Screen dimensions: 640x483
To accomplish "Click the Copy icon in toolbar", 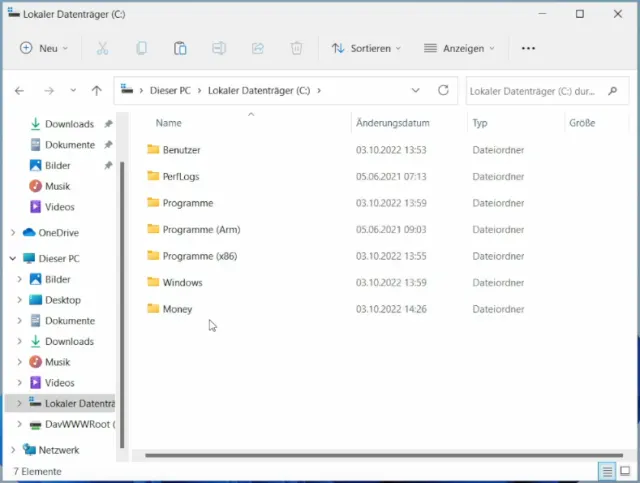I will (141, 48).
